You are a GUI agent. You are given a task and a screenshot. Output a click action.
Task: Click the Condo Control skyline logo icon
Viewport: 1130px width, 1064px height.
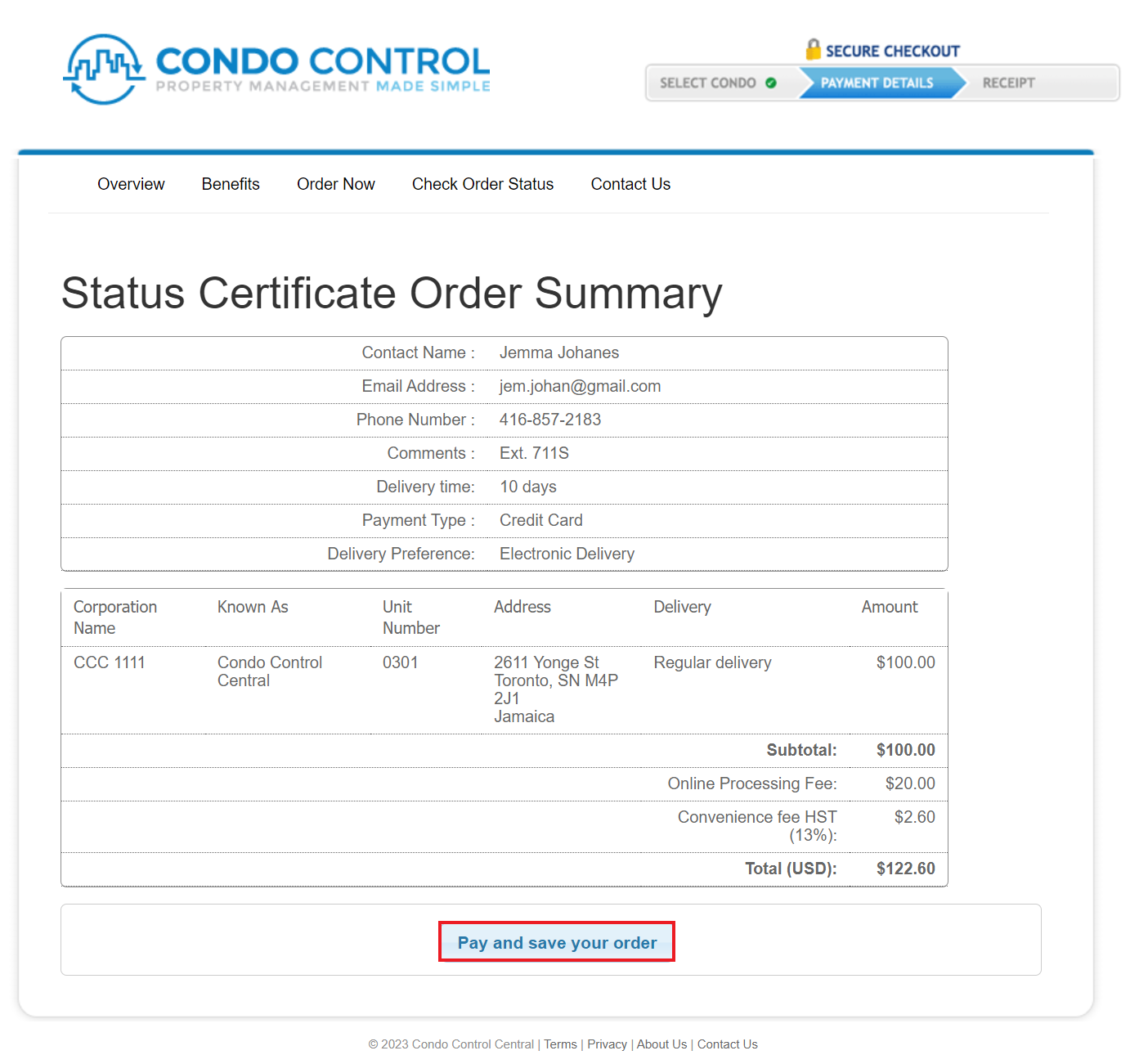104,70
